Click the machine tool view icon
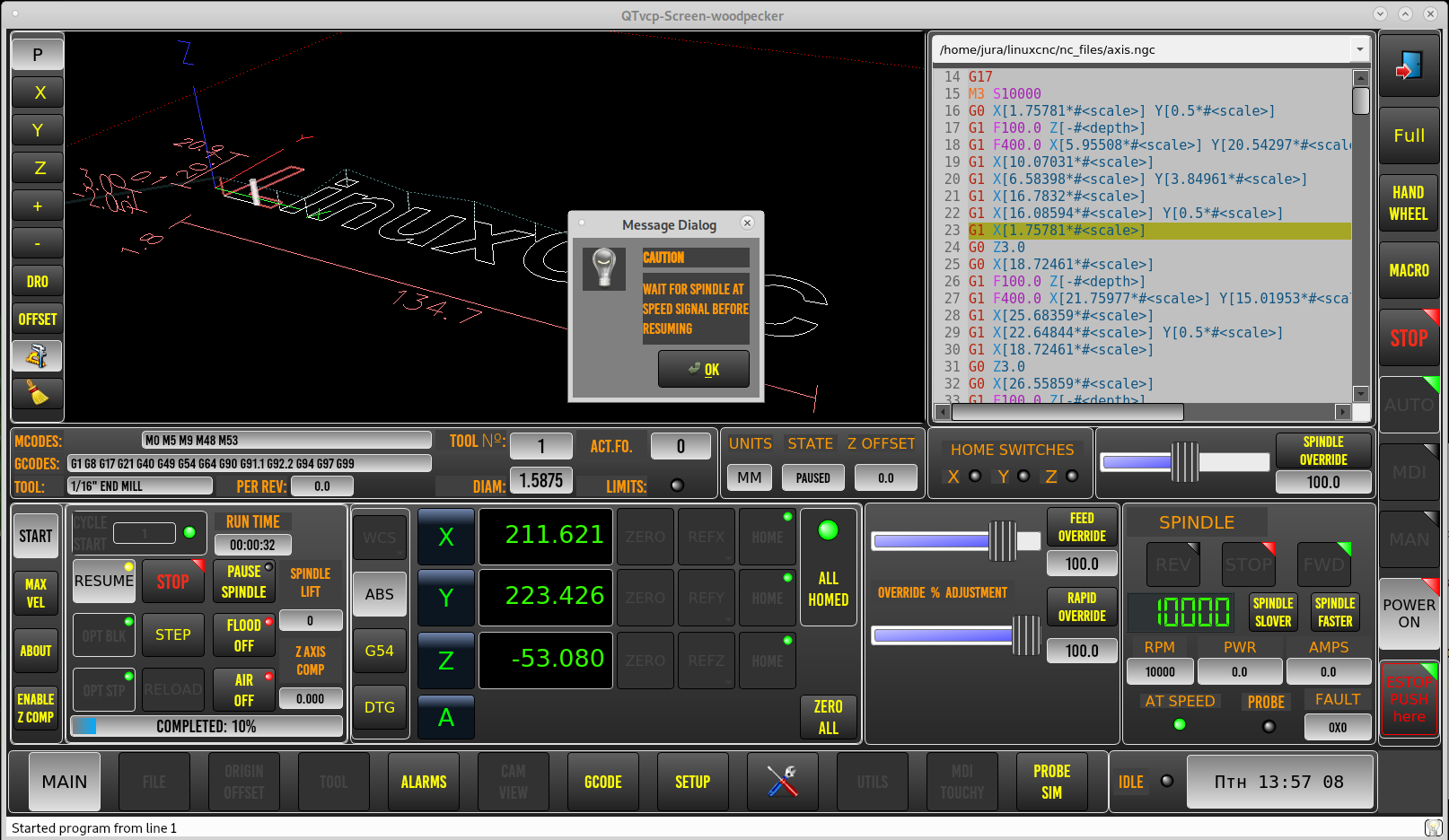The height and width of the screenshot is (840, 1449). 38,356
